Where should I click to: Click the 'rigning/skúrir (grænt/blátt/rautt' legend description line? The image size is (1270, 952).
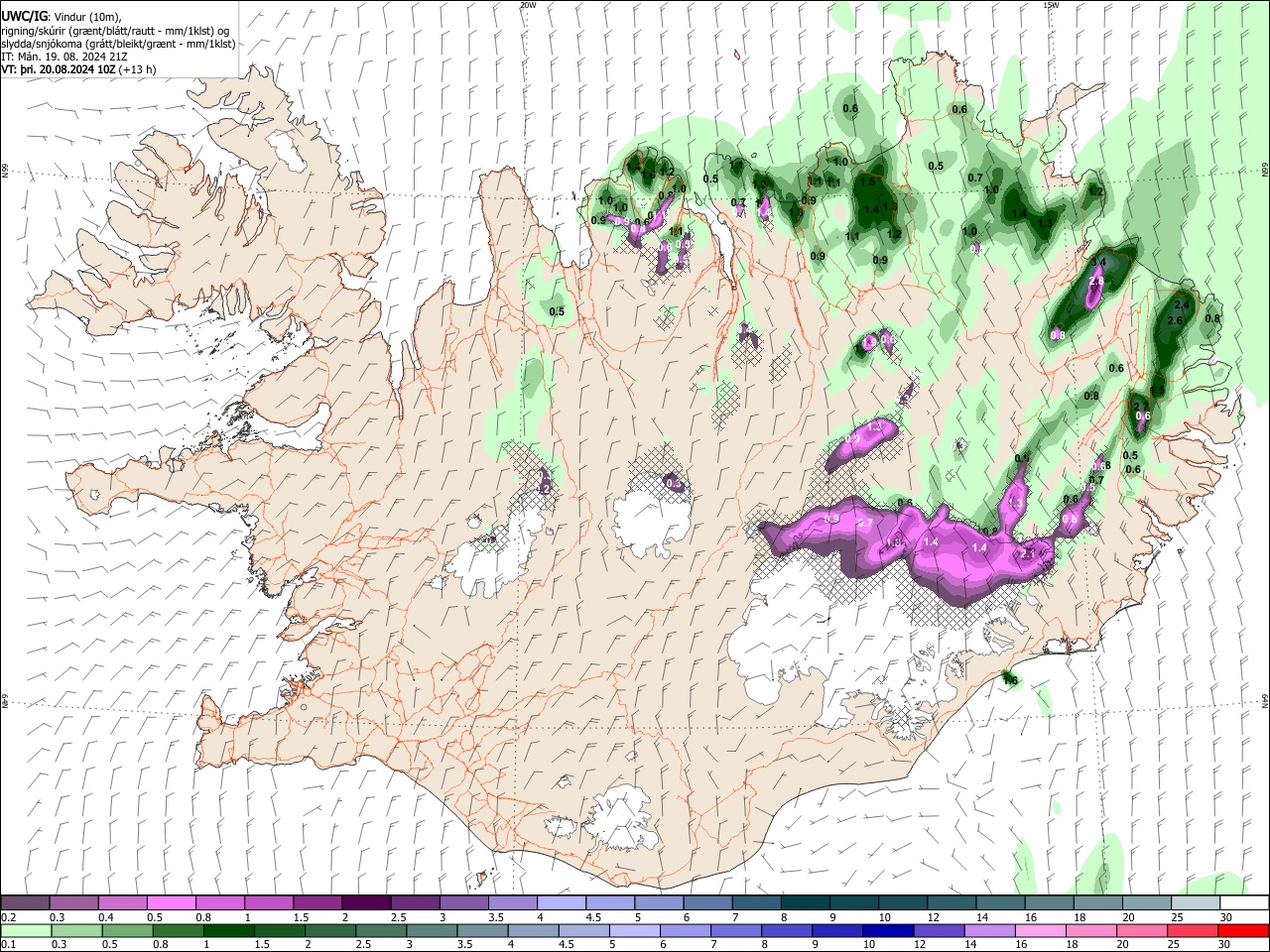[115, 30]
